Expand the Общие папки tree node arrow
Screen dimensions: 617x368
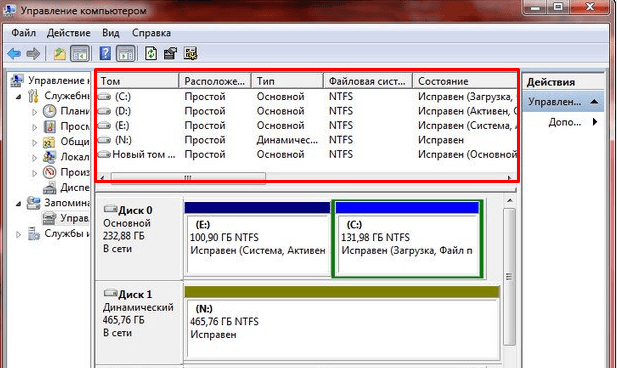pos(35,142)
